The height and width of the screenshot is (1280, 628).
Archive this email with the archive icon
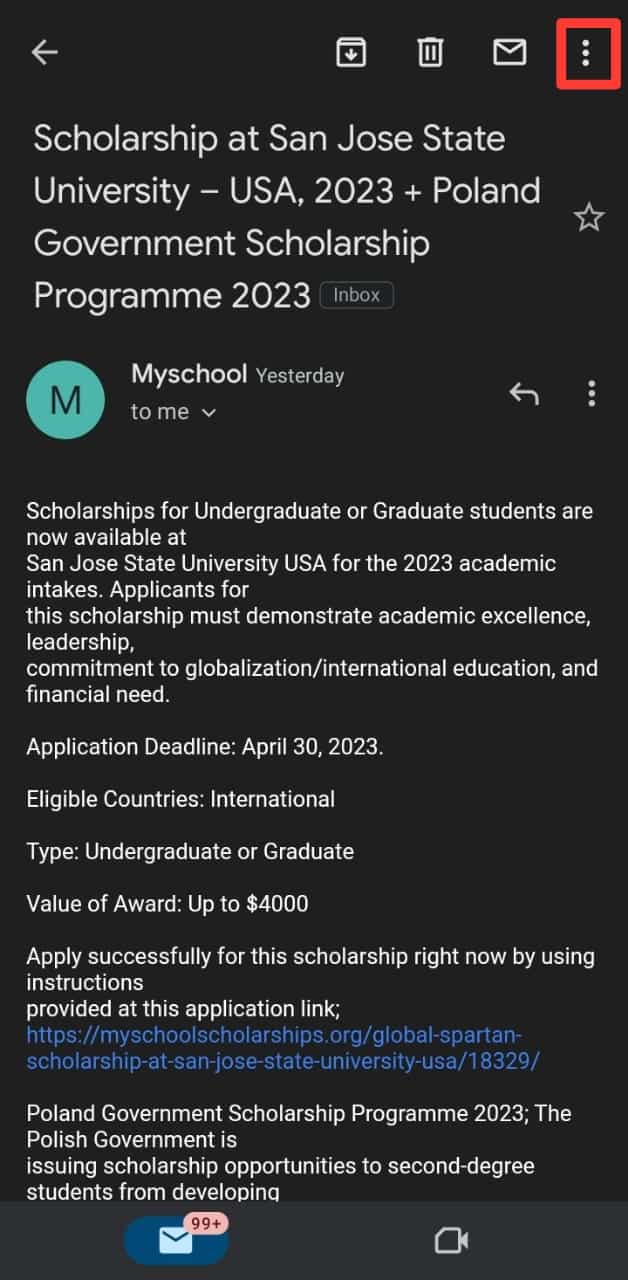[x=350, y=52]
